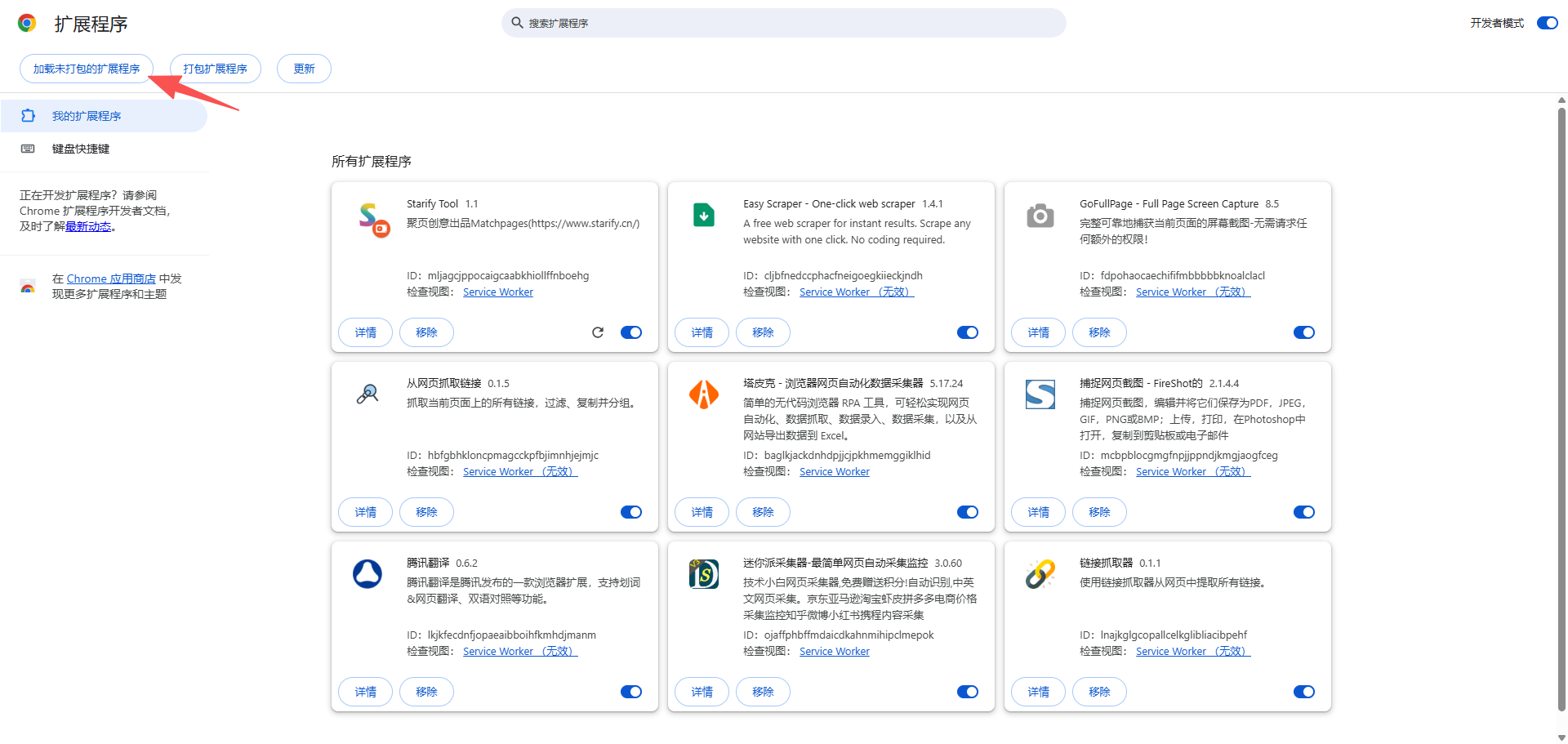Click the 从网页抓取链接 magnifier icon

tap(367, 394)
